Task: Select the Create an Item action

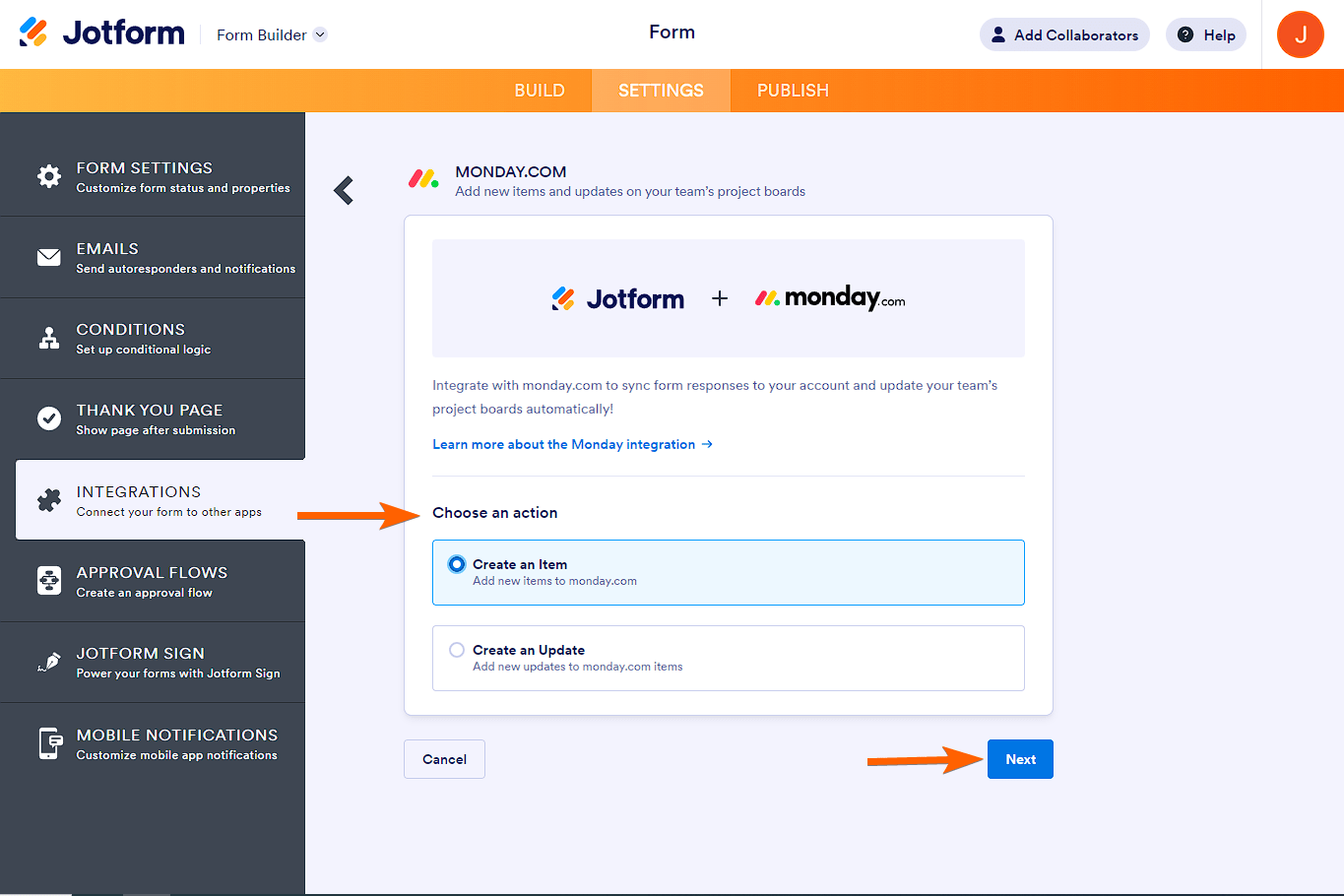Action: (729, 572)
